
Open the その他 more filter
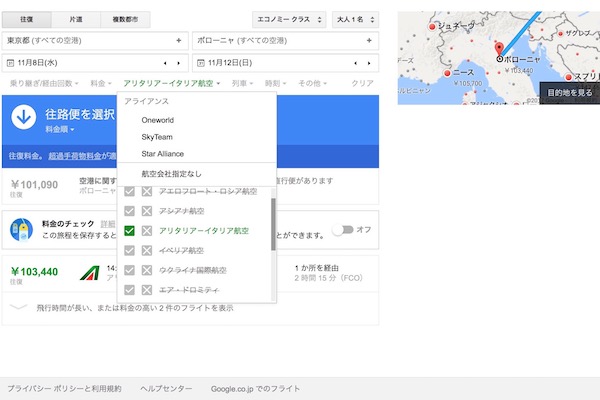312,83
